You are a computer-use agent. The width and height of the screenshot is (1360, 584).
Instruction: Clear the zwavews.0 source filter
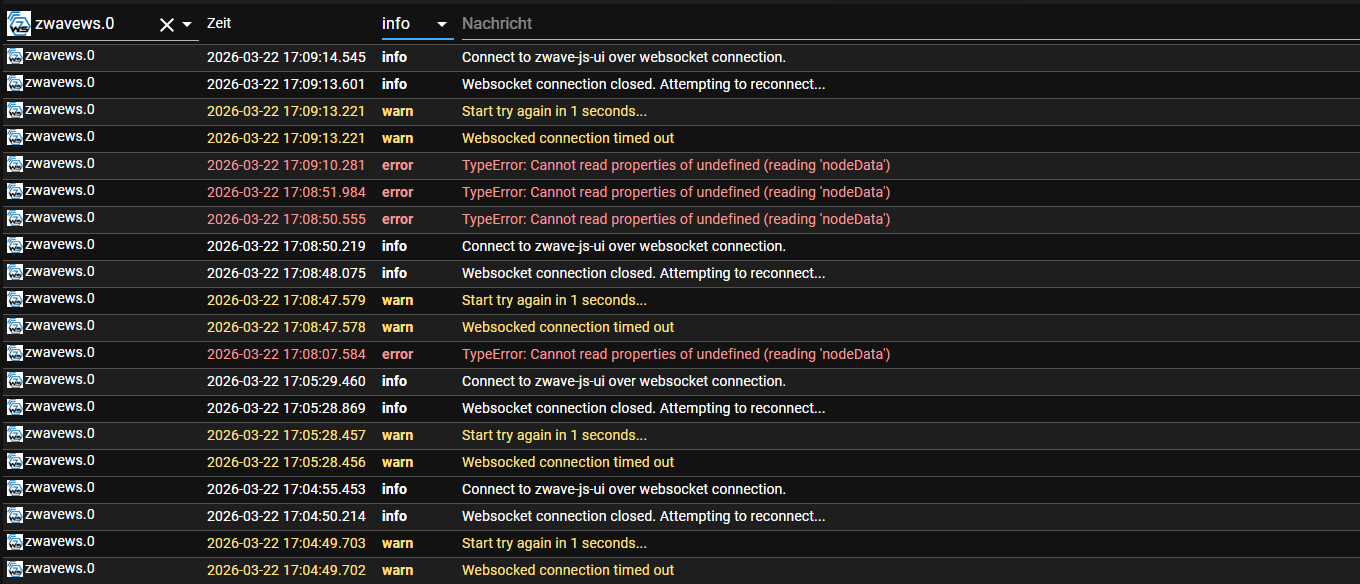[x=167, y=25]
